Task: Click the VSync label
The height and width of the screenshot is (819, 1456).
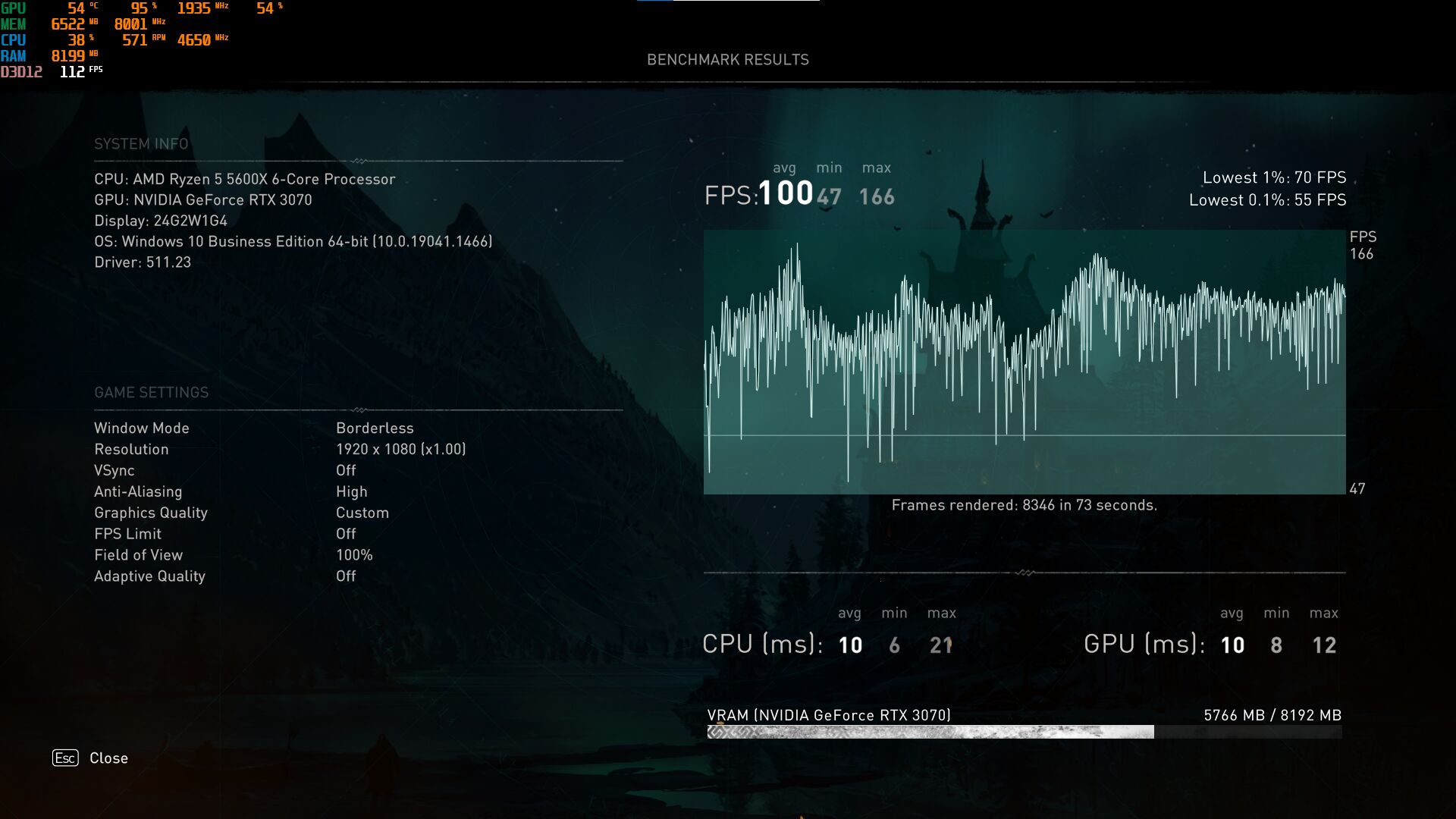Action: (114, 470)
